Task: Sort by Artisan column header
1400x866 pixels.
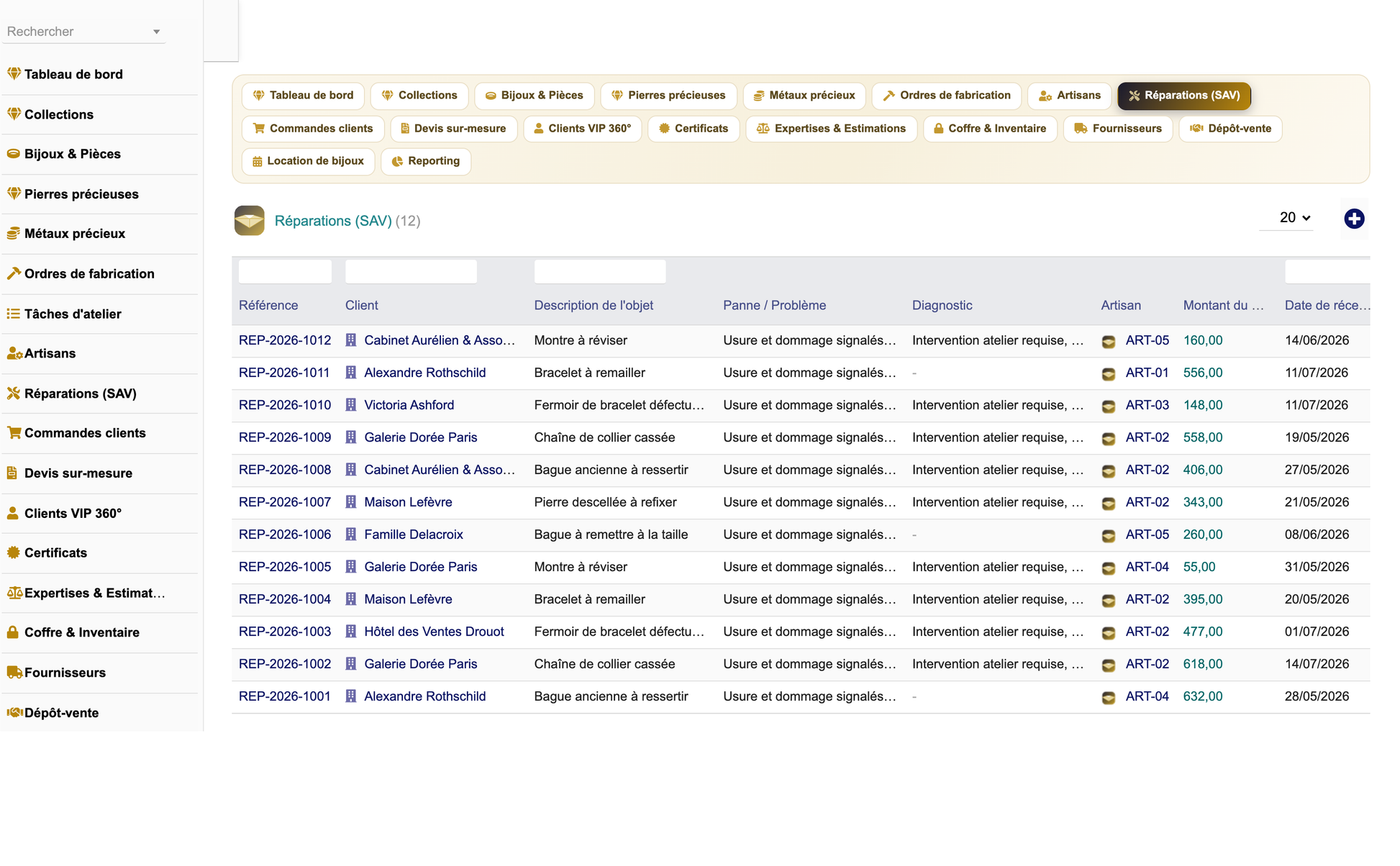Action: (x=1121, y=305)
